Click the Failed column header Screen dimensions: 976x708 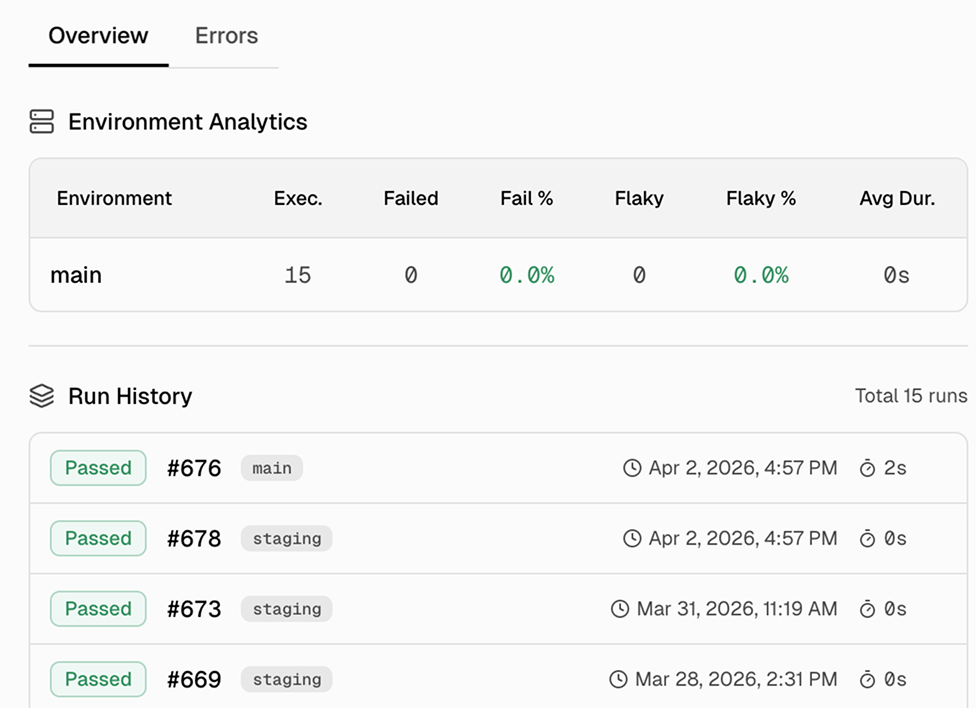pos(411,198)
